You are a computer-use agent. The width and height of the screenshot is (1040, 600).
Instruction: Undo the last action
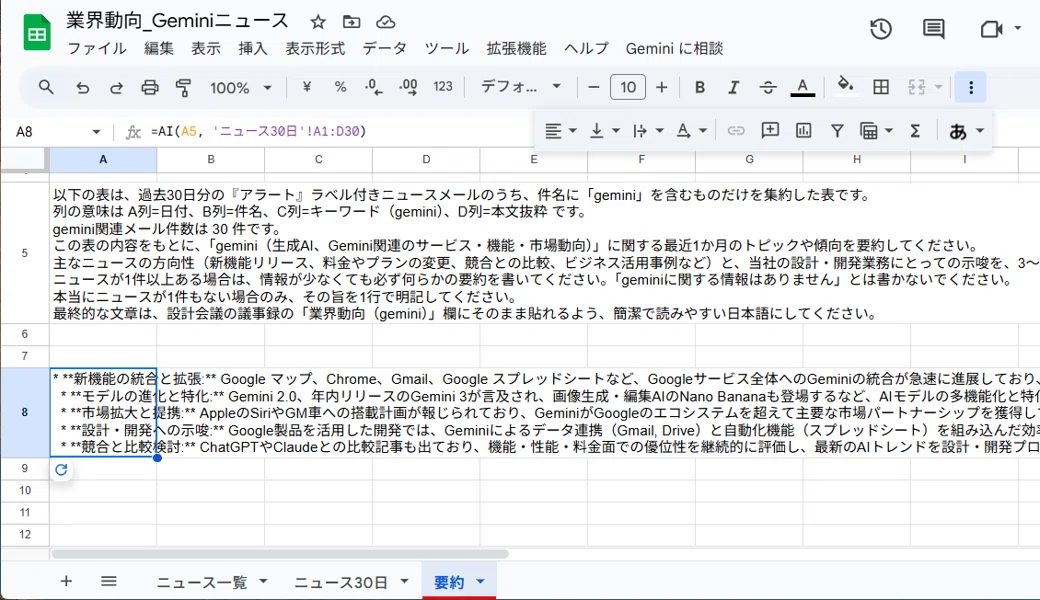click(x=82, y=87)
